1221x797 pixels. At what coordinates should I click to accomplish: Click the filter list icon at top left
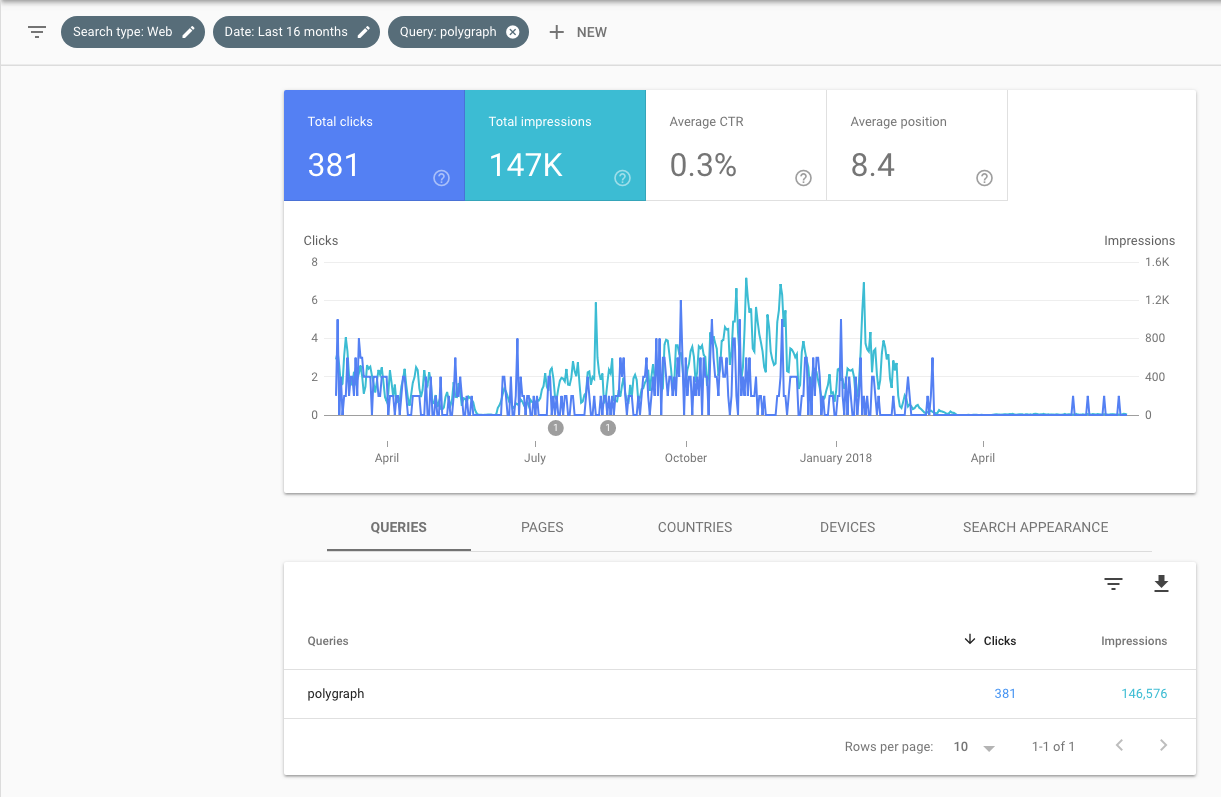pyautogui.click(x=37, y=32)
